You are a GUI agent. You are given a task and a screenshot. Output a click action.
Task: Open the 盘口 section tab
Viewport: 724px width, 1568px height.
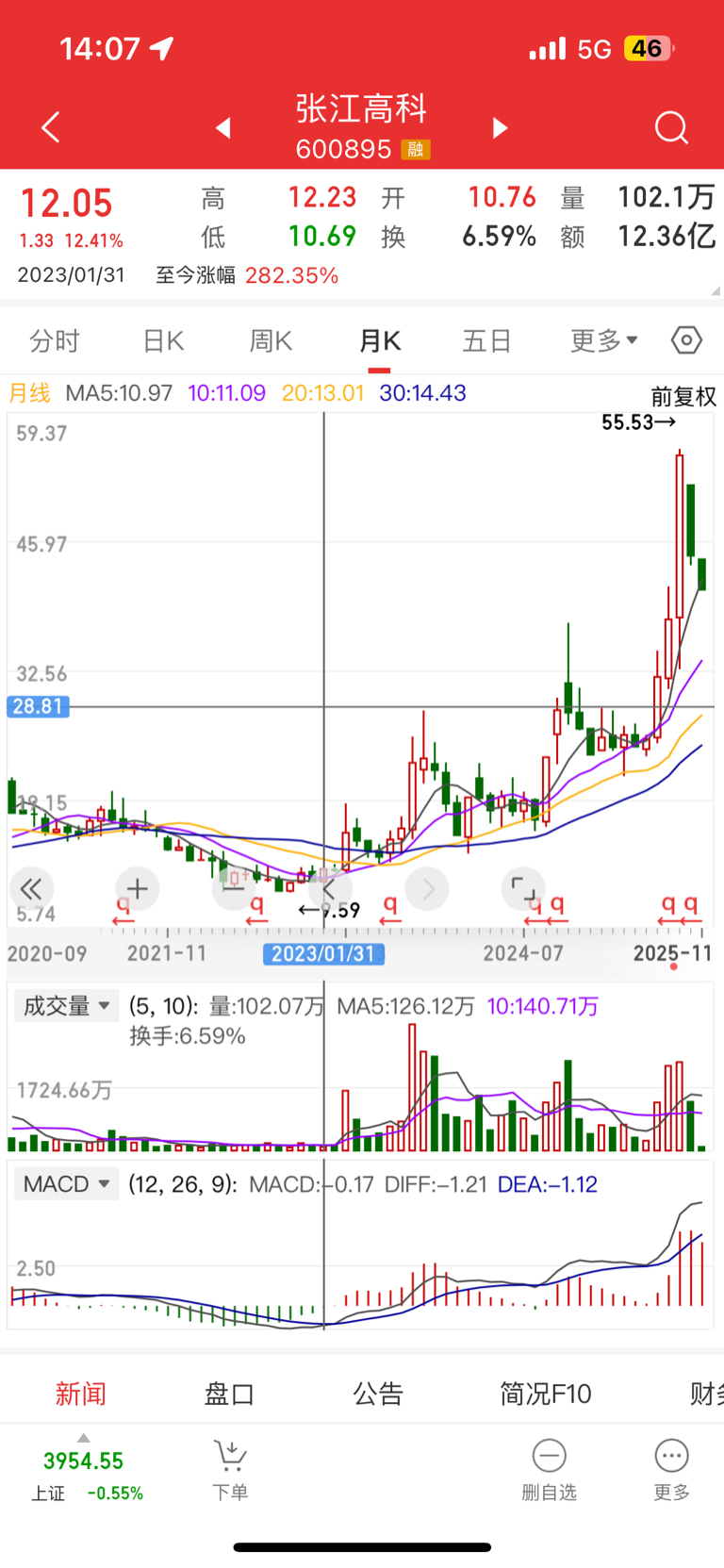(x=229, y=1394)
